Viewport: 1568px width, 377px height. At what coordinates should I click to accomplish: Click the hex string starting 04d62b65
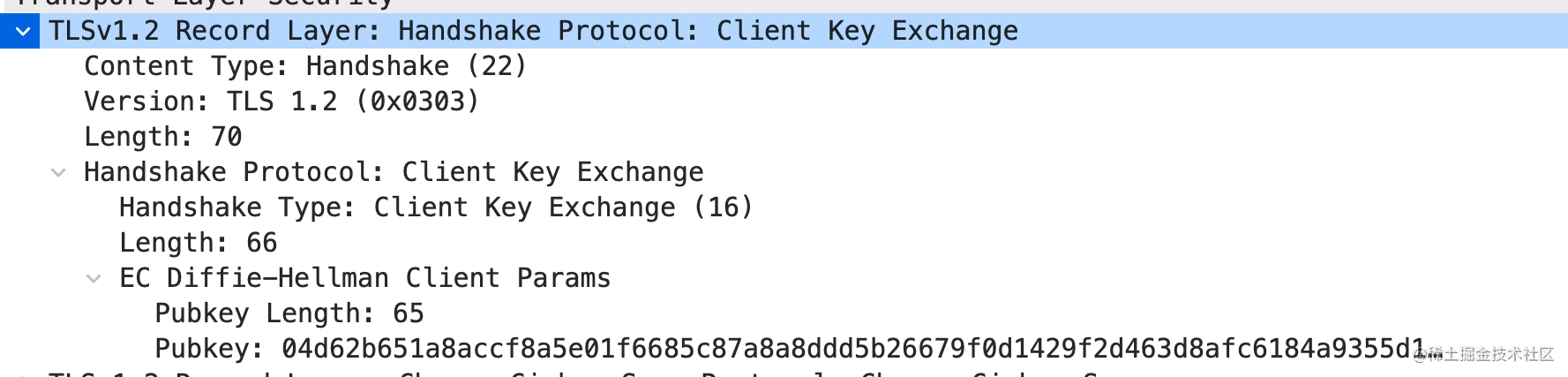(x=852, y=349)
